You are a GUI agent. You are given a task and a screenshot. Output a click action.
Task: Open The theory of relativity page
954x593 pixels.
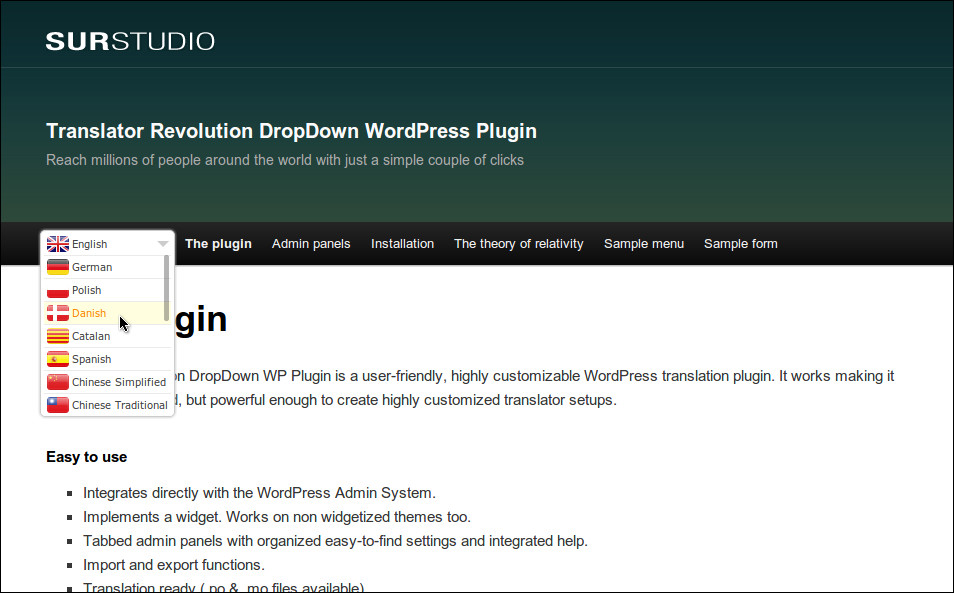click(x=518, y=244)
